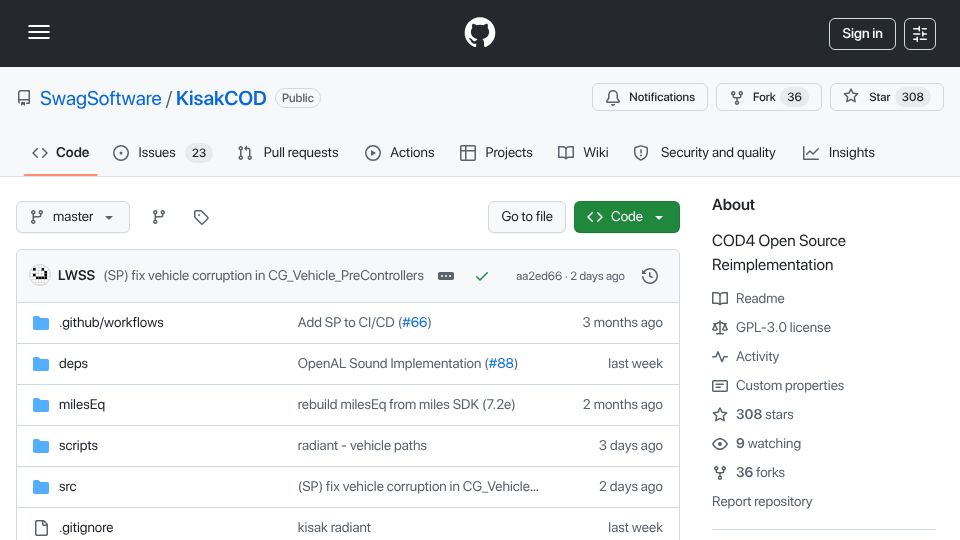960x540 pixels.
Task: Open the Actions tab
Action: point(399,152)
